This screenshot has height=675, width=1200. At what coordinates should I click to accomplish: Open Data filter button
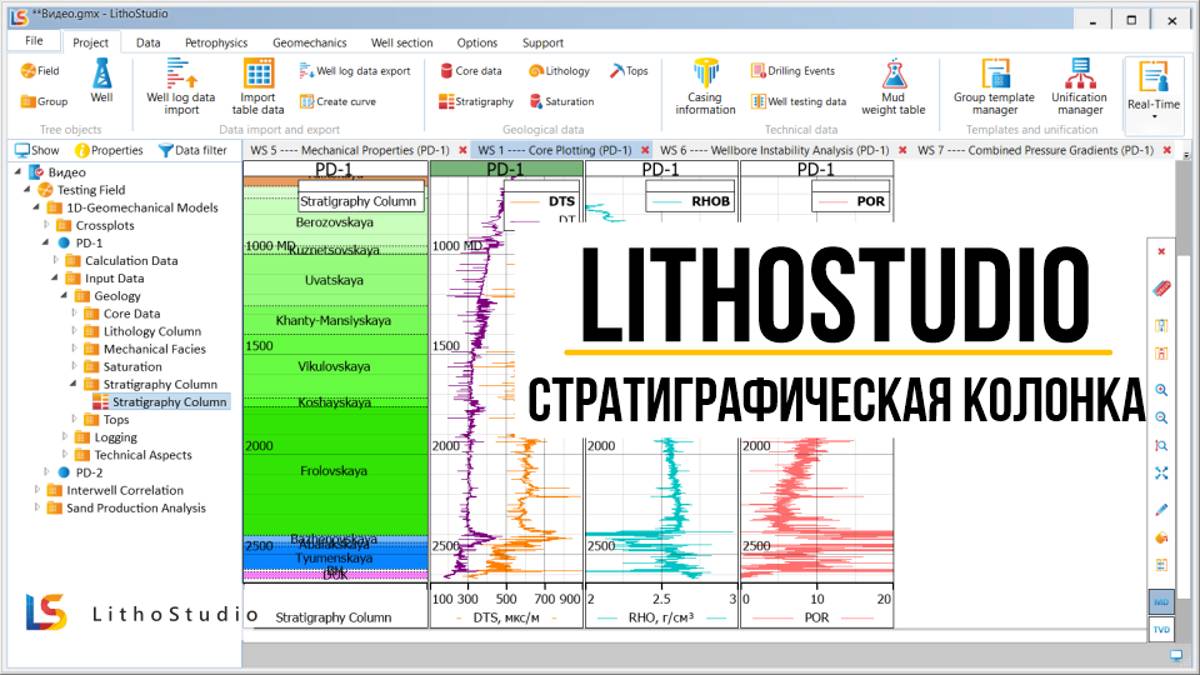tap(193, 150)
